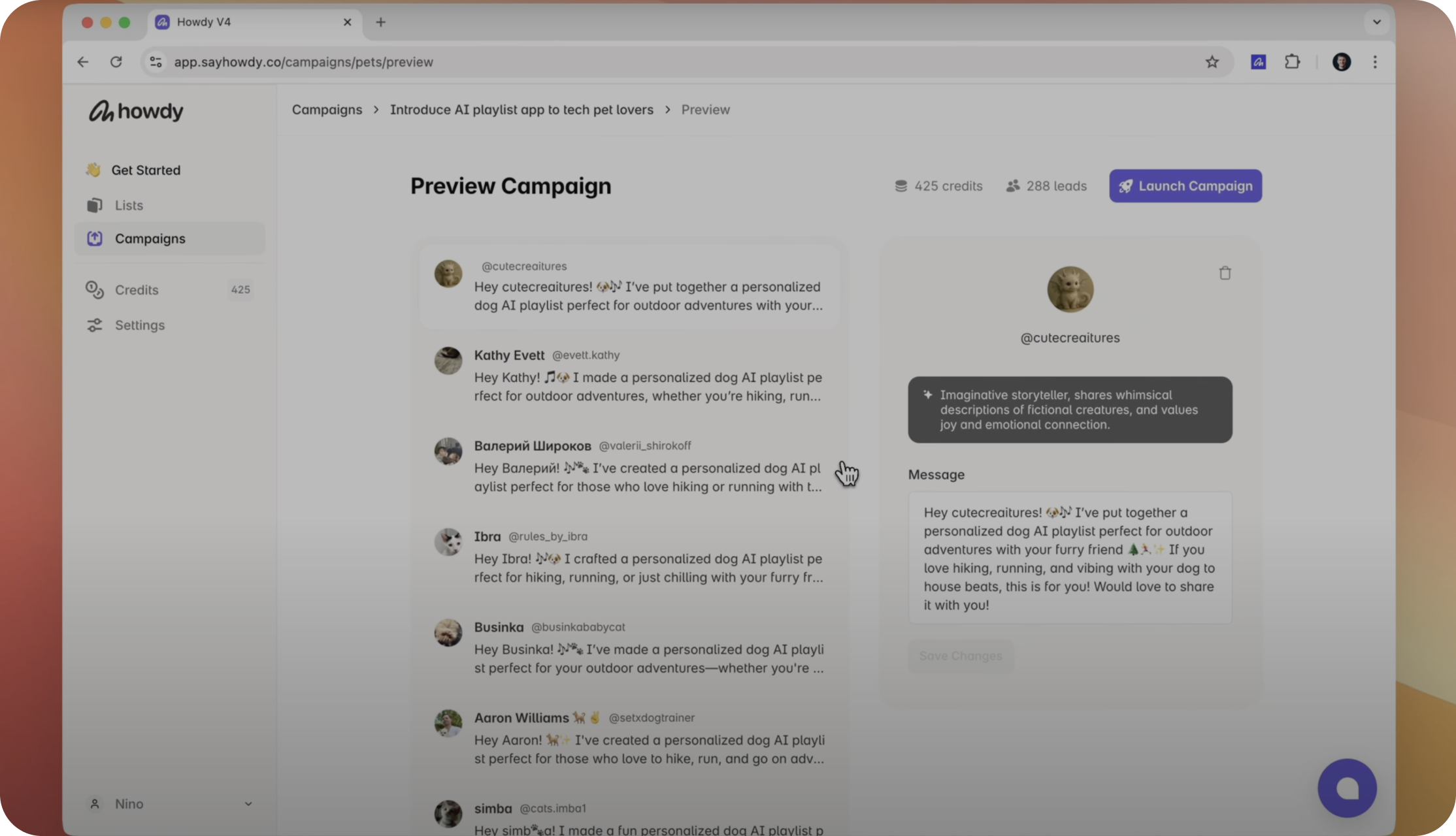
Task: Open the browser extensions puzzle icon
Action: pyautogui.click(x=1292, y=62)
